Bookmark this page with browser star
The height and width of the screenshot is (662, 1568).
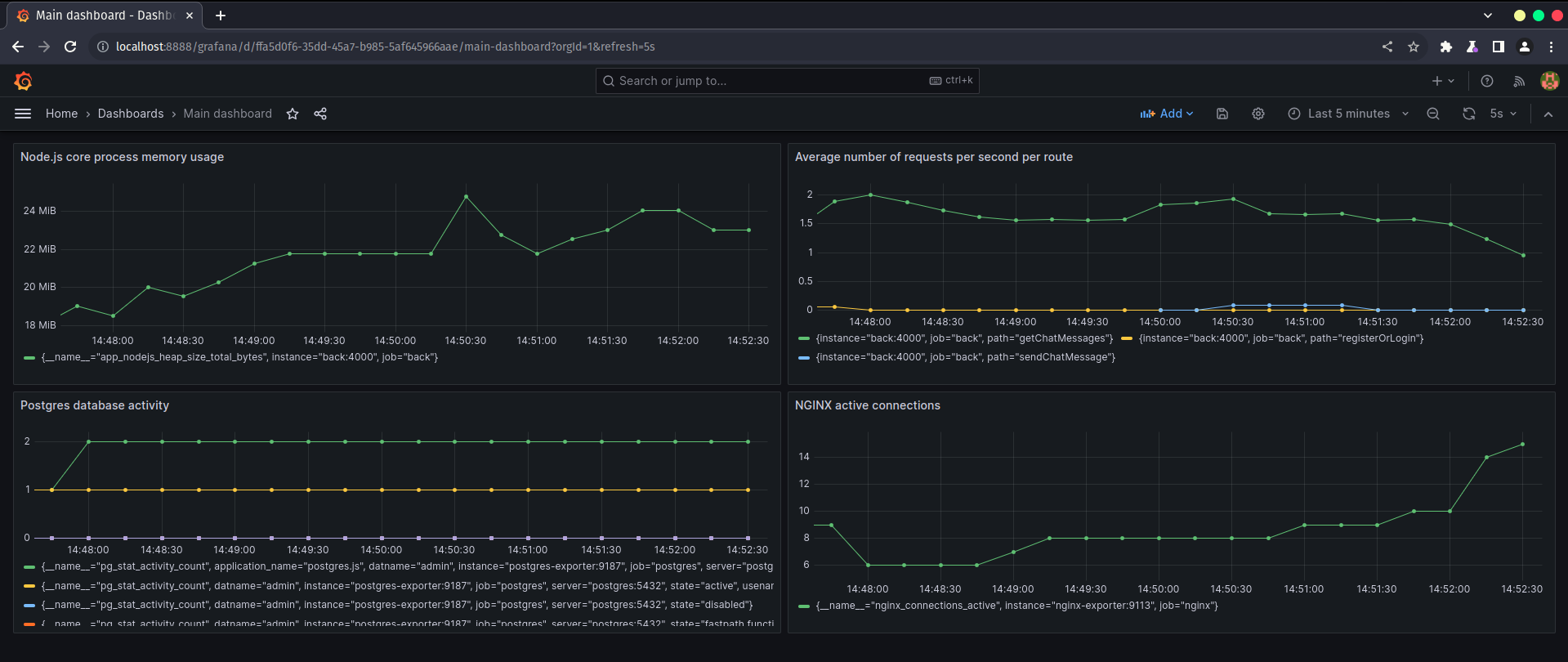click(x=1414, y=47)
